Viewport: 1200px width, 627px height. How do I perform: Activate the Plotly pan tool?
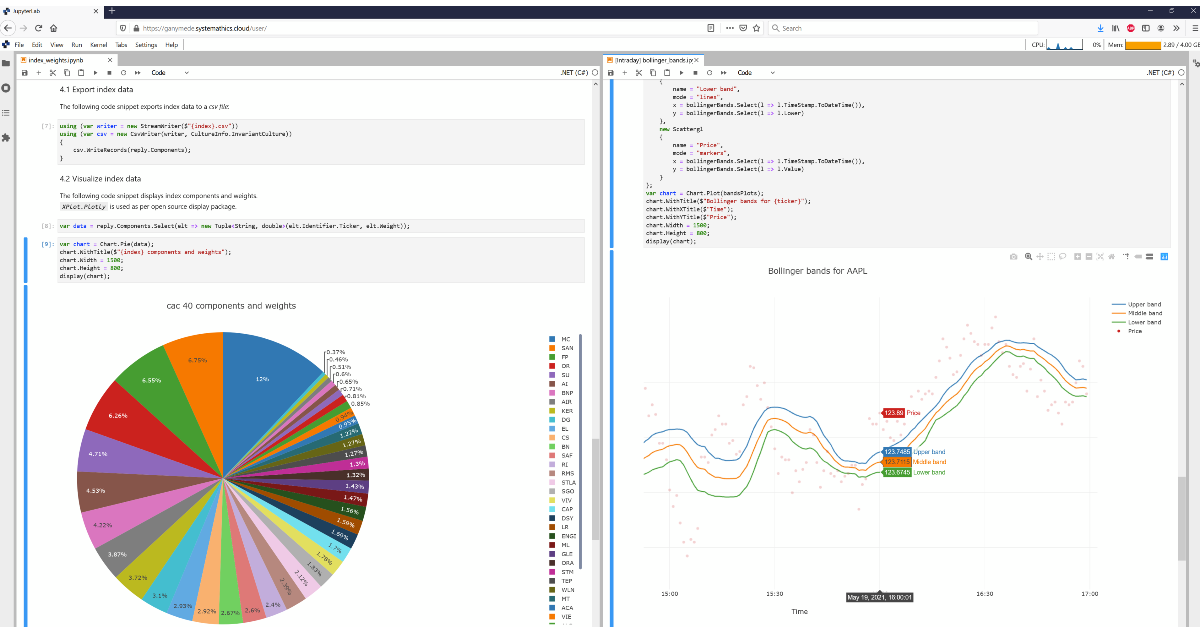pyautogui.click(x=1039, y=257)
